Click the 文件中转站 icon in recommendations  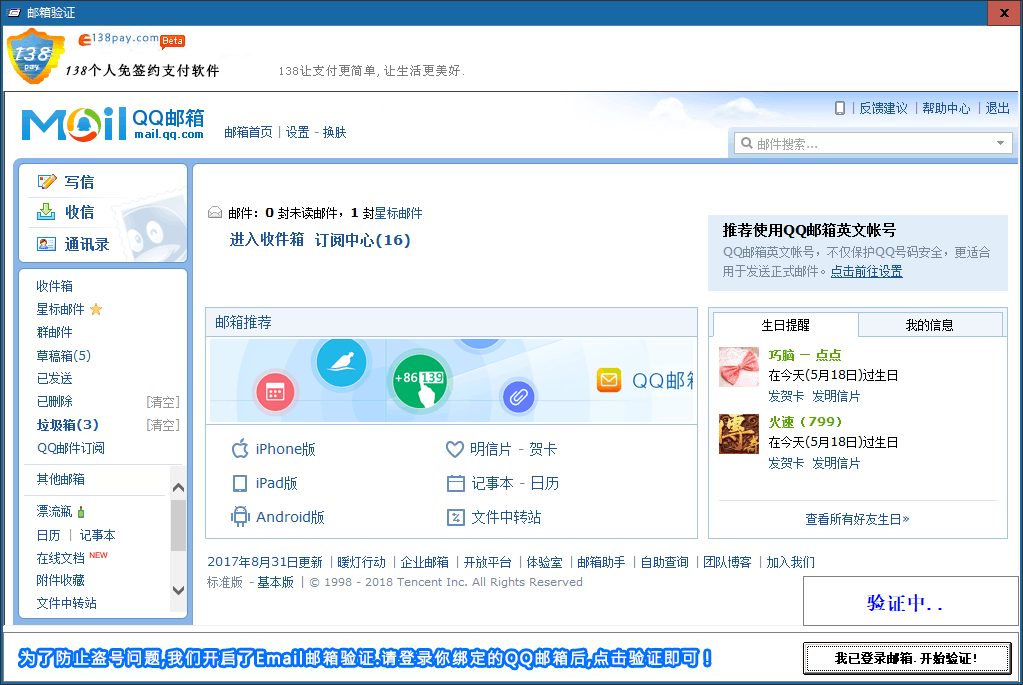pyautogui.click(x=455, y=517)
